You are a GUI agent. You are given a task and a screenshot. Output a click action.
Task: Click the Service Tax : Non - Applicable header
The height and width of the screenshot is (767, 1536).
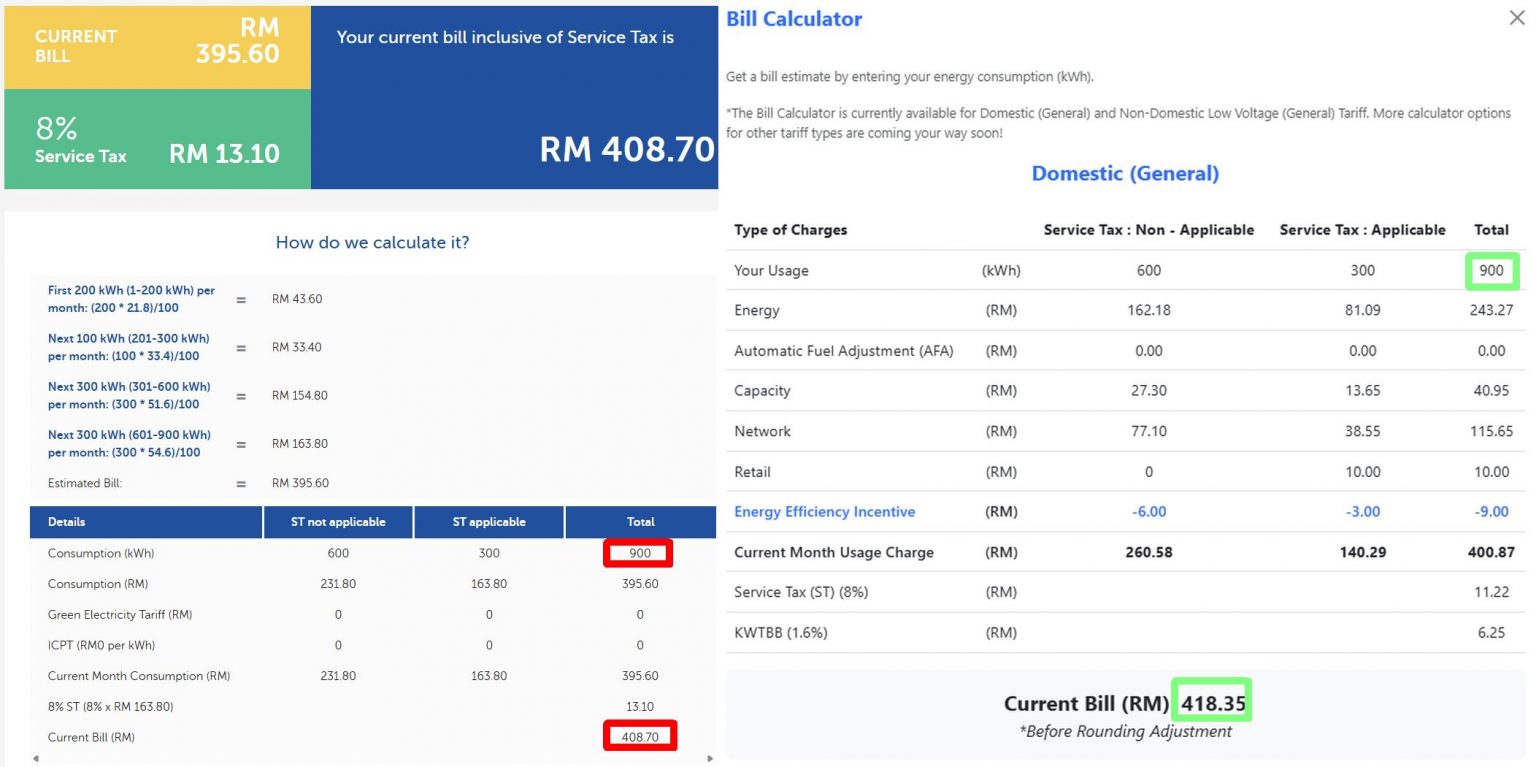tap(1148, 230)
